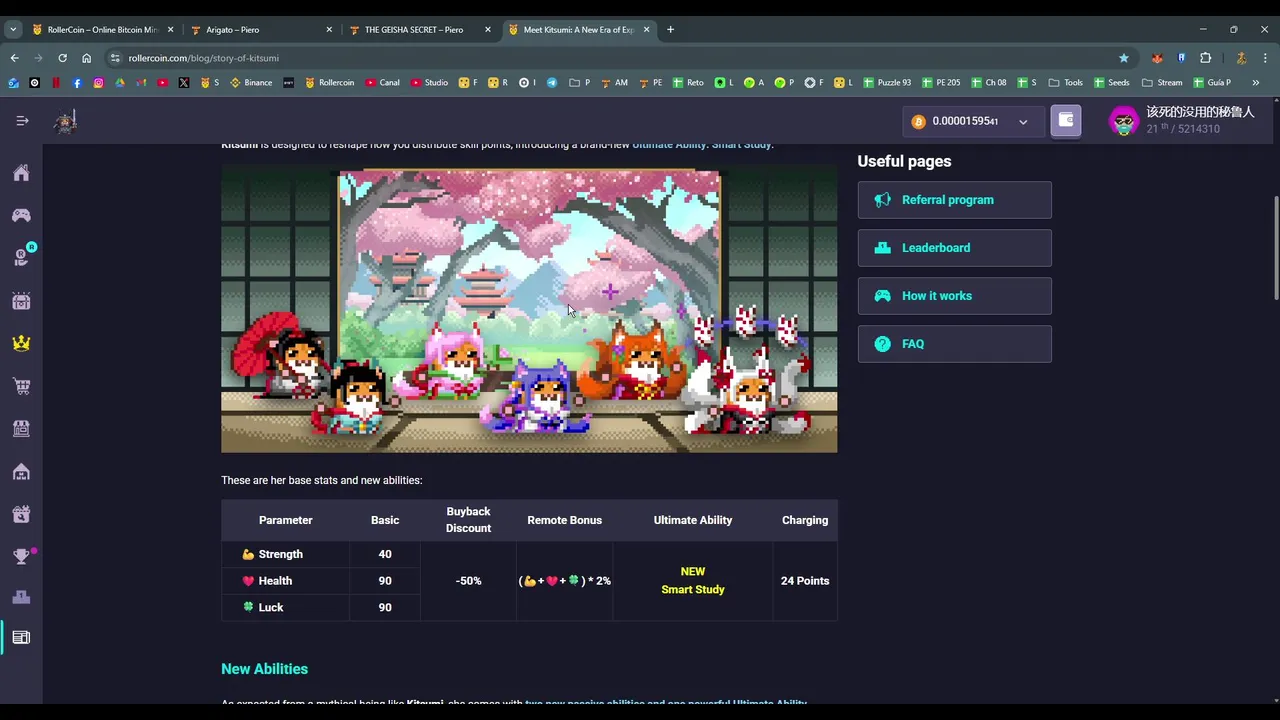Open the crafting toolbox sidebar icon
Image resolution: width=1280 pixels, height=720 pixels.
tap(21, 514)
